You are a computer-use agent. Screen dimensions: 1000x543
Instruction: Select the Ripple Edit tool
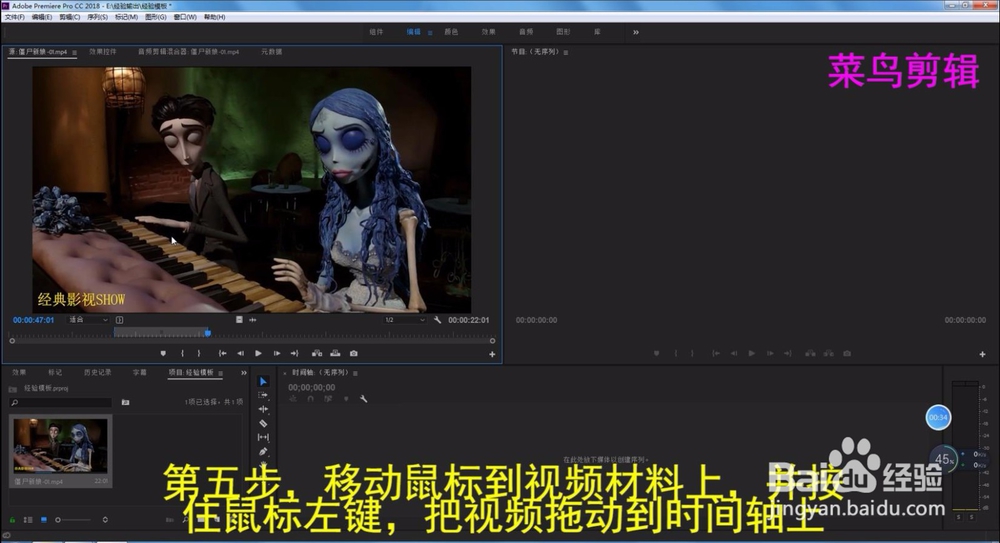[x=263, y=409]
